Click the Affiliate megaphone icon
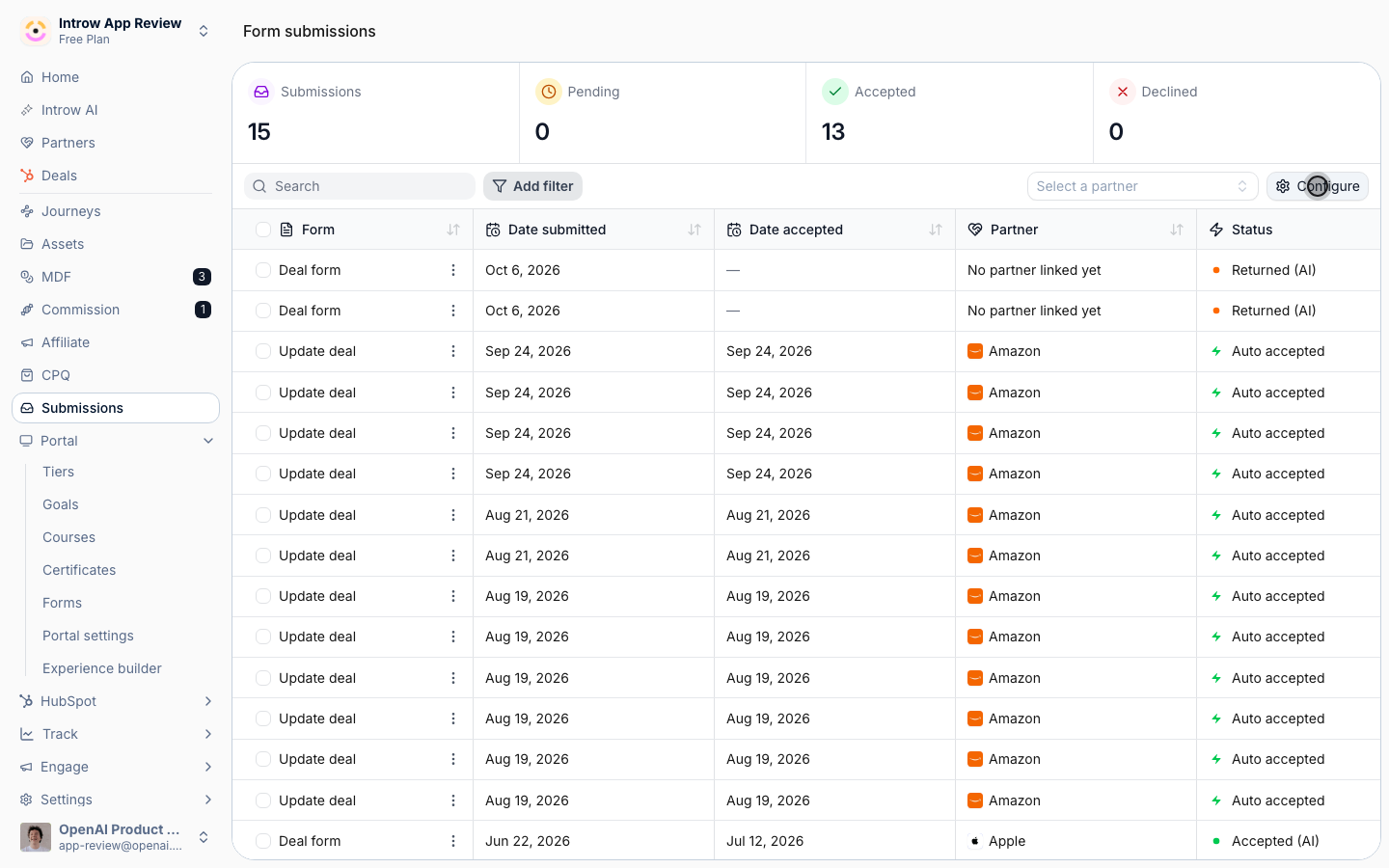 tap(27, 342)
